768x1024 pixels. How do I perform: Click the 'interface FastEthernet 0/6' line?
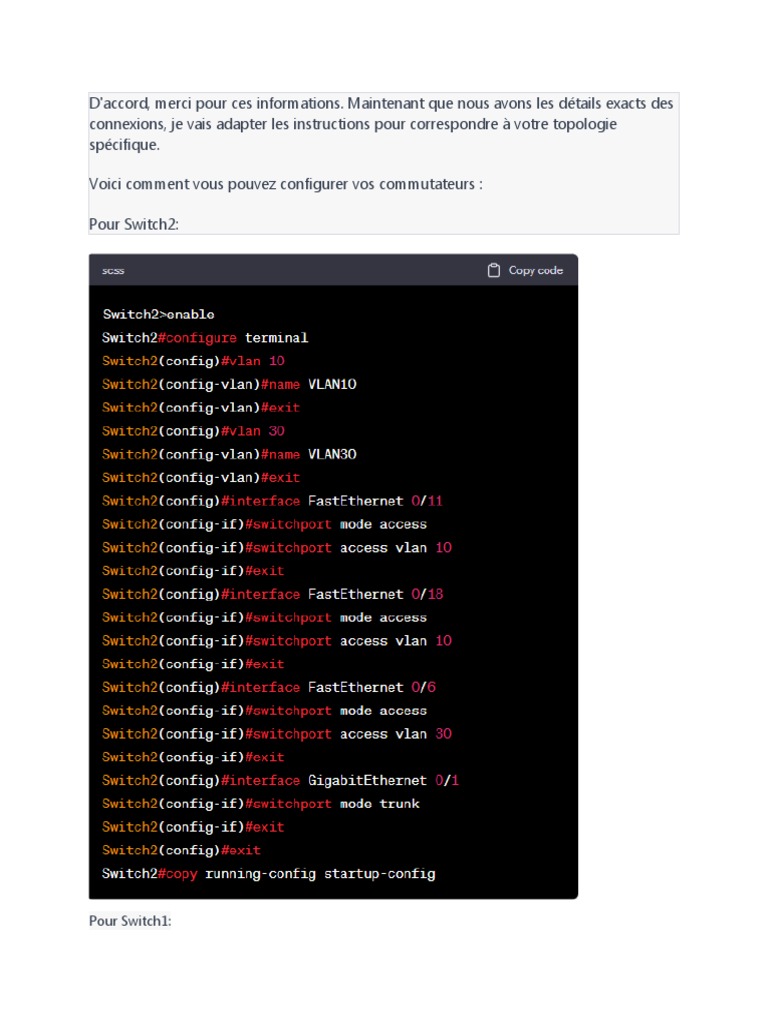[269, 687]
